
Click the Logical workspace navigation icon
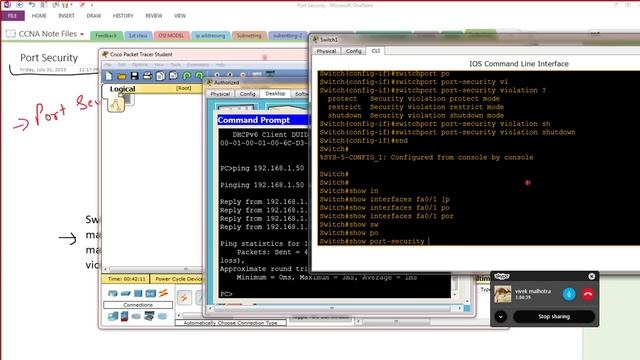point(116,104)
